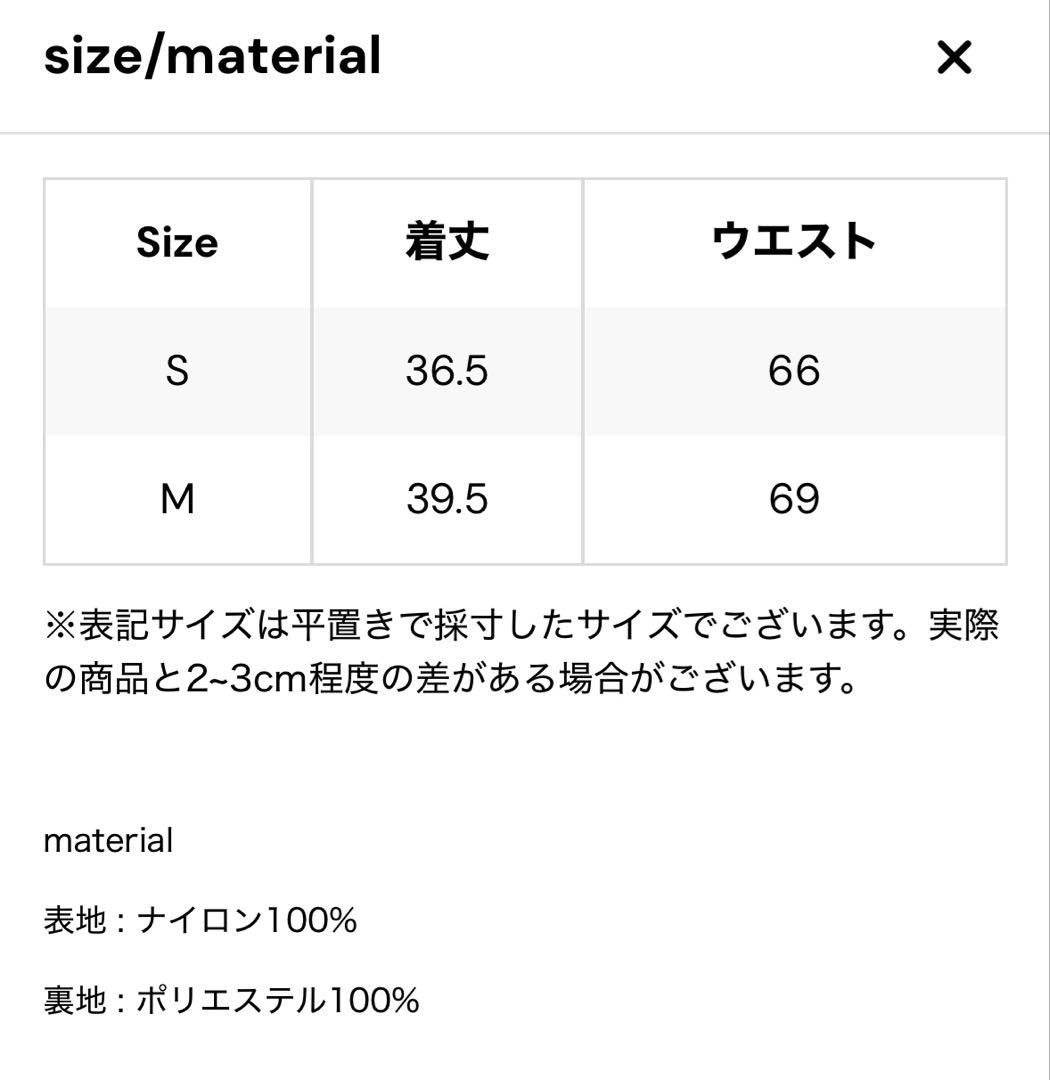Screen dimensions: 1050x1080
Task: Click the ウエスト column header
Action: [x=795, y=241]
